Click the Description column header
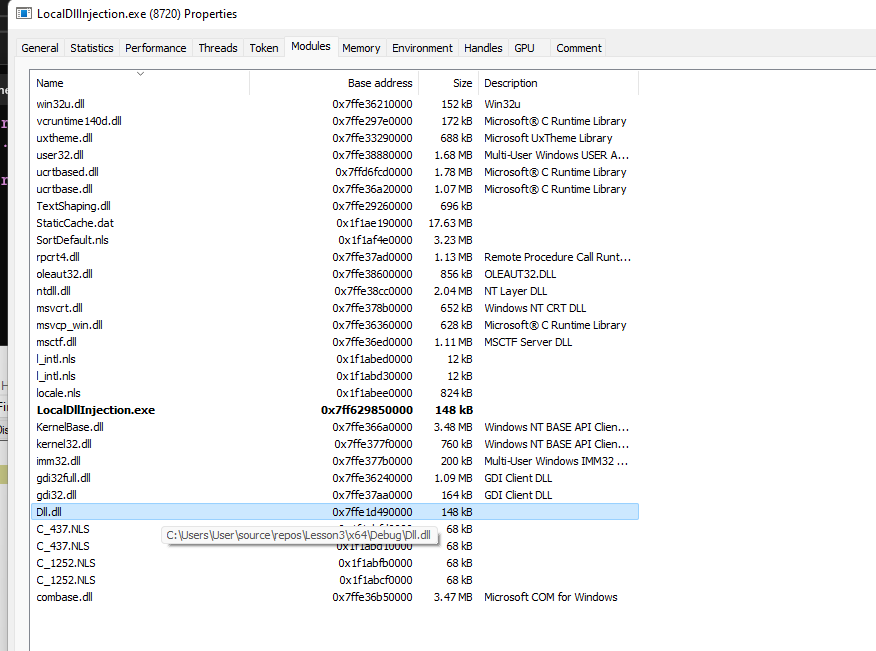The width and height of the screenshot is (876, 651). tap(511, 83)
